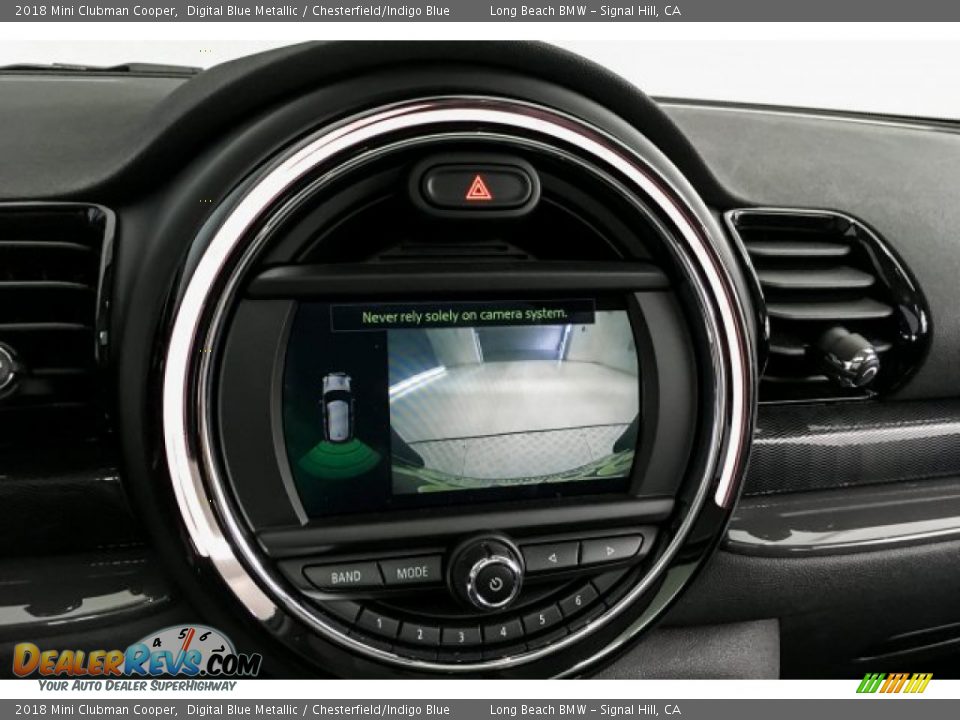Select radio preset 6
960x720 pixels.
pyautogui.click(x=578, y=602)
